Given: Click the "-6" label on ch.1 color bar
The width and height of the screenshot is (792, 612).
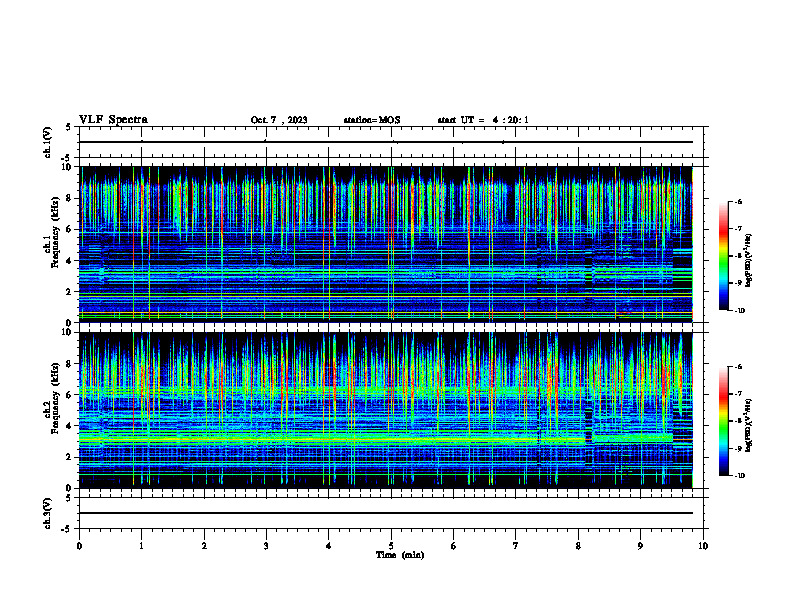Looking at the screenshot, I should tap(739, 201).
